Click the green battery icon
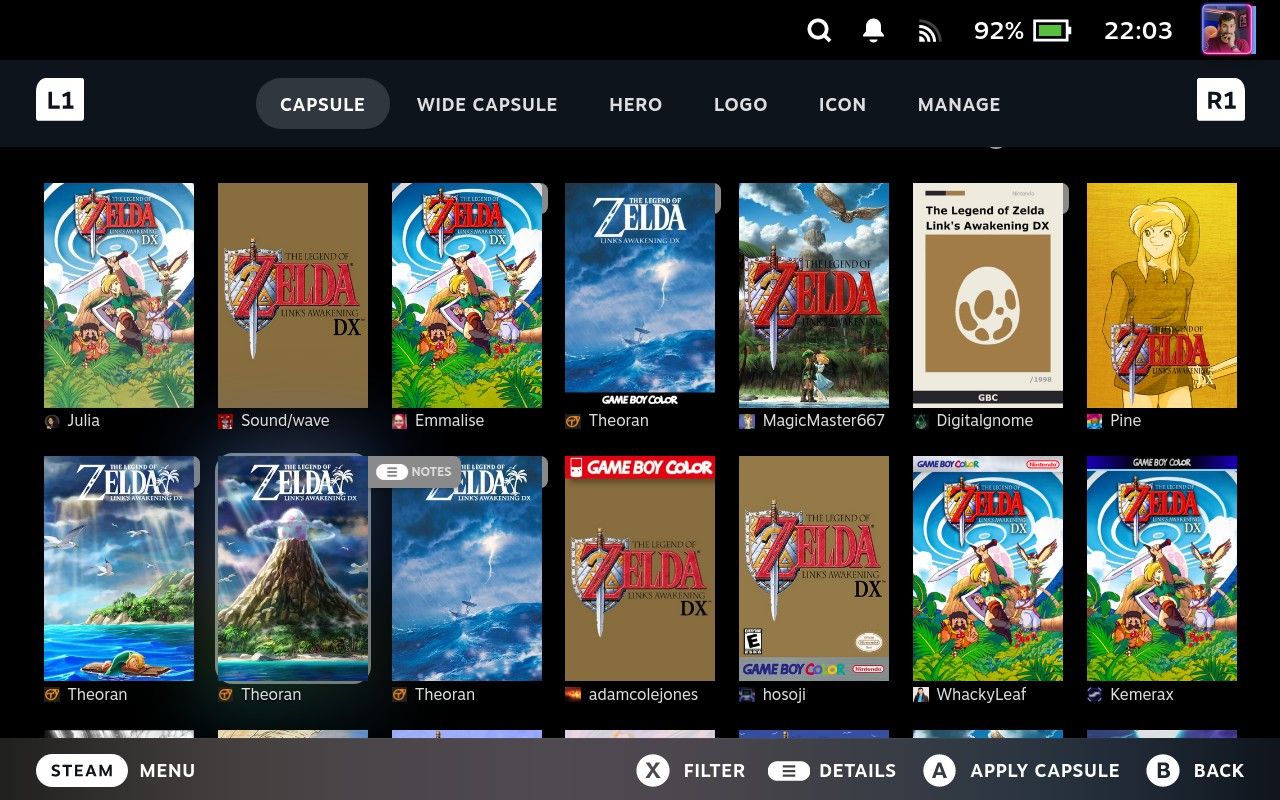Screen dimensions: 1280x800 coord(1052,31)
